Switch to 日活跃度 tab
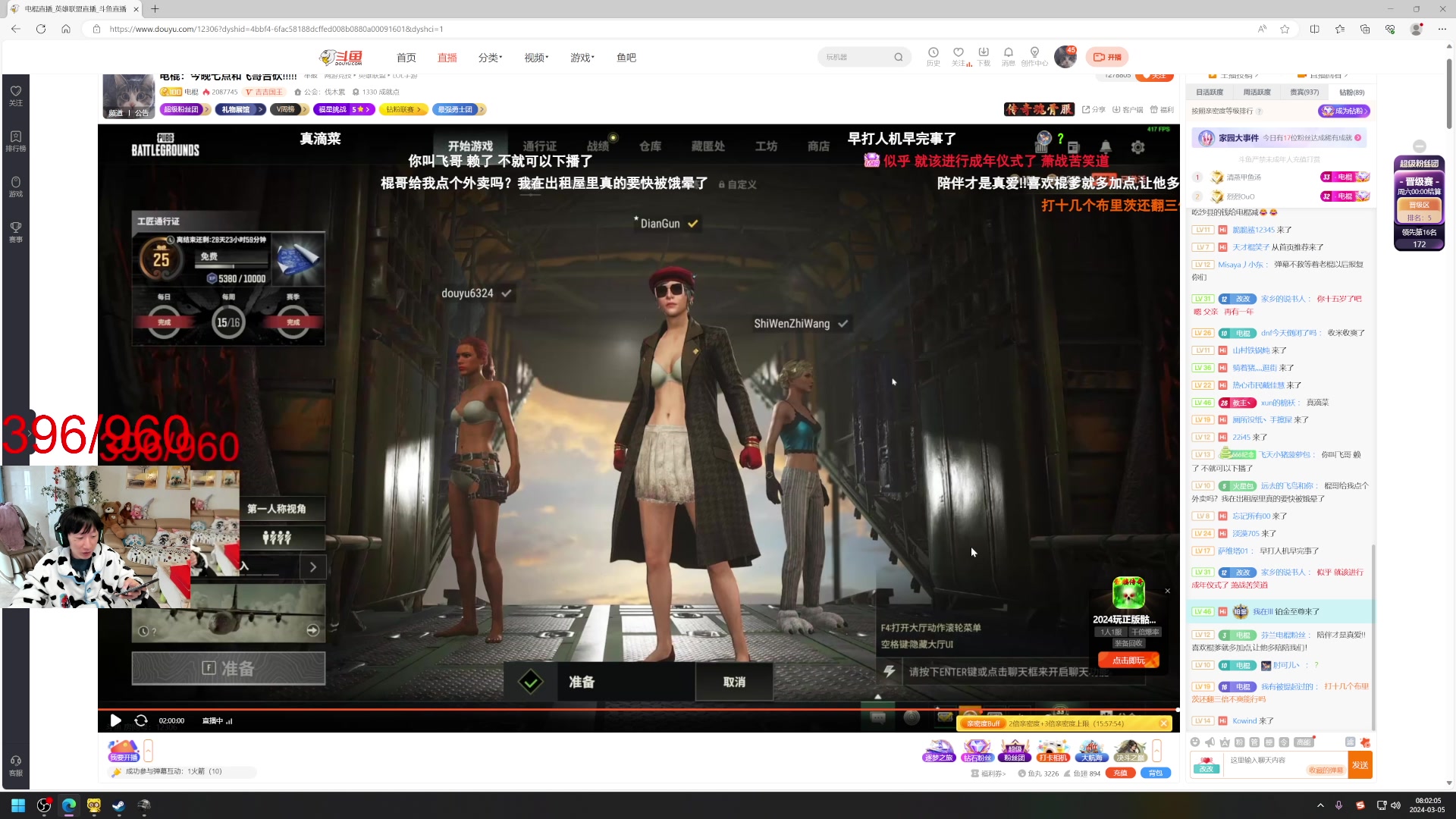Viewport: 1456px width, 819px height. (x=1210, y=93)
